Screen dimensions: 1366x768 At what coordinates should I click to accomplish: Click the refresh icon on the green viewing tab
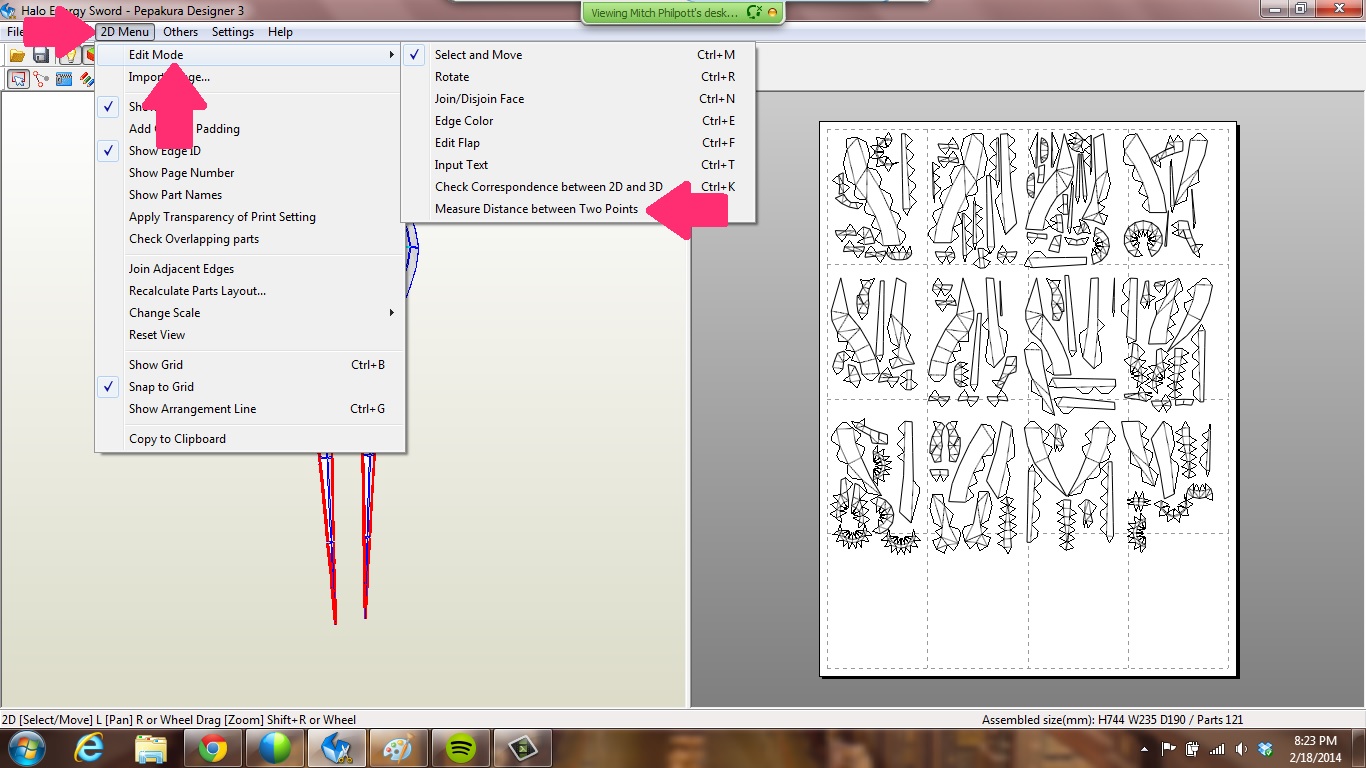pos(755,13)
